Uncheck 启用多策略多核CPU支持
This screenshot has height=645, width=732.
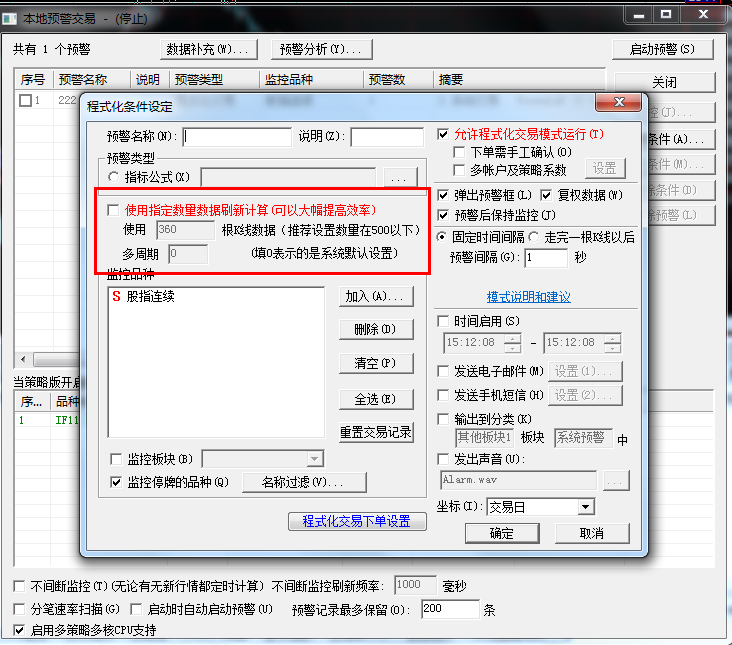[19, 630]
